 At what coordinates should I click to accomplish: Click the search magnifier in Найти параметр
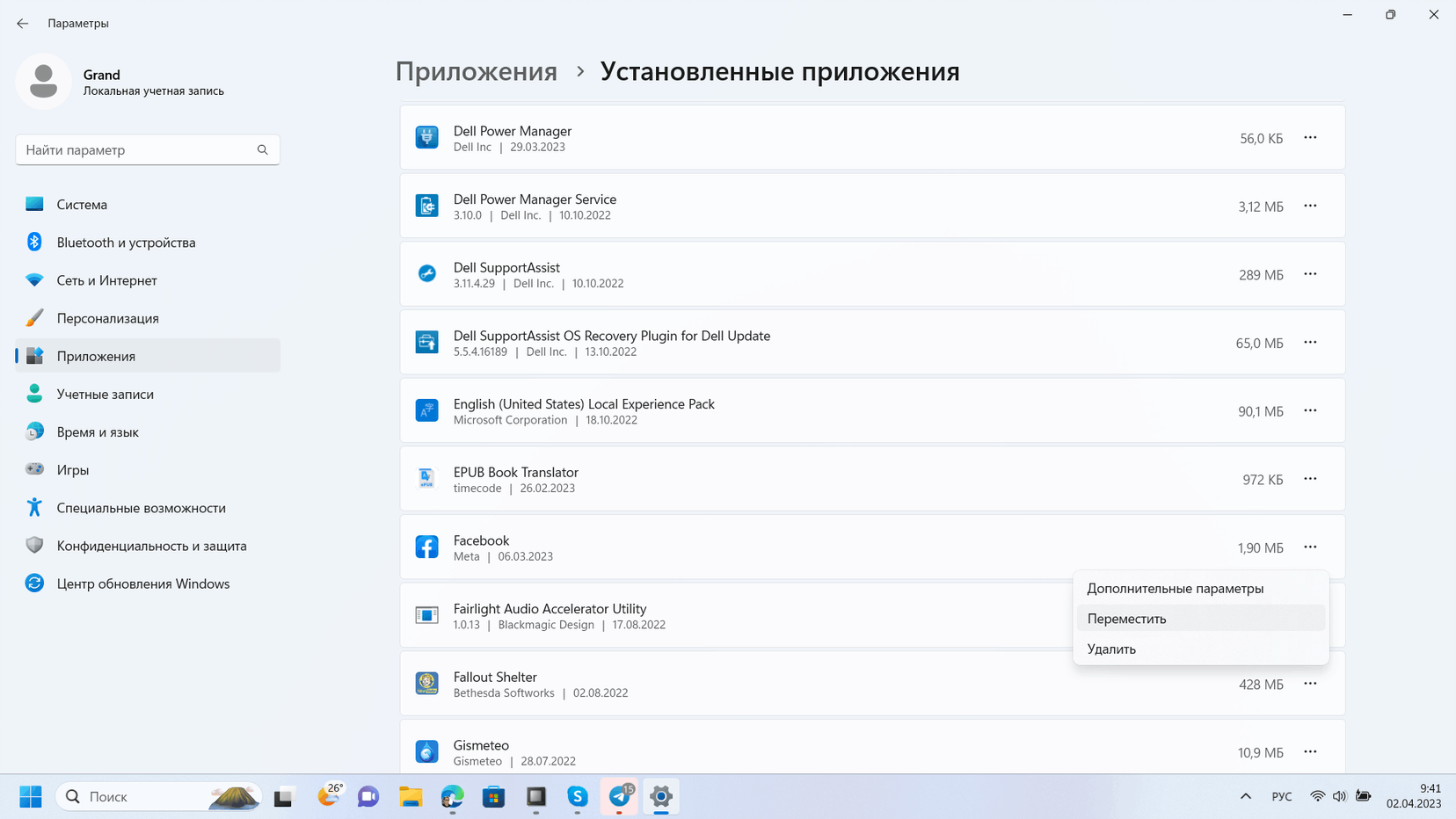point(262,149)
